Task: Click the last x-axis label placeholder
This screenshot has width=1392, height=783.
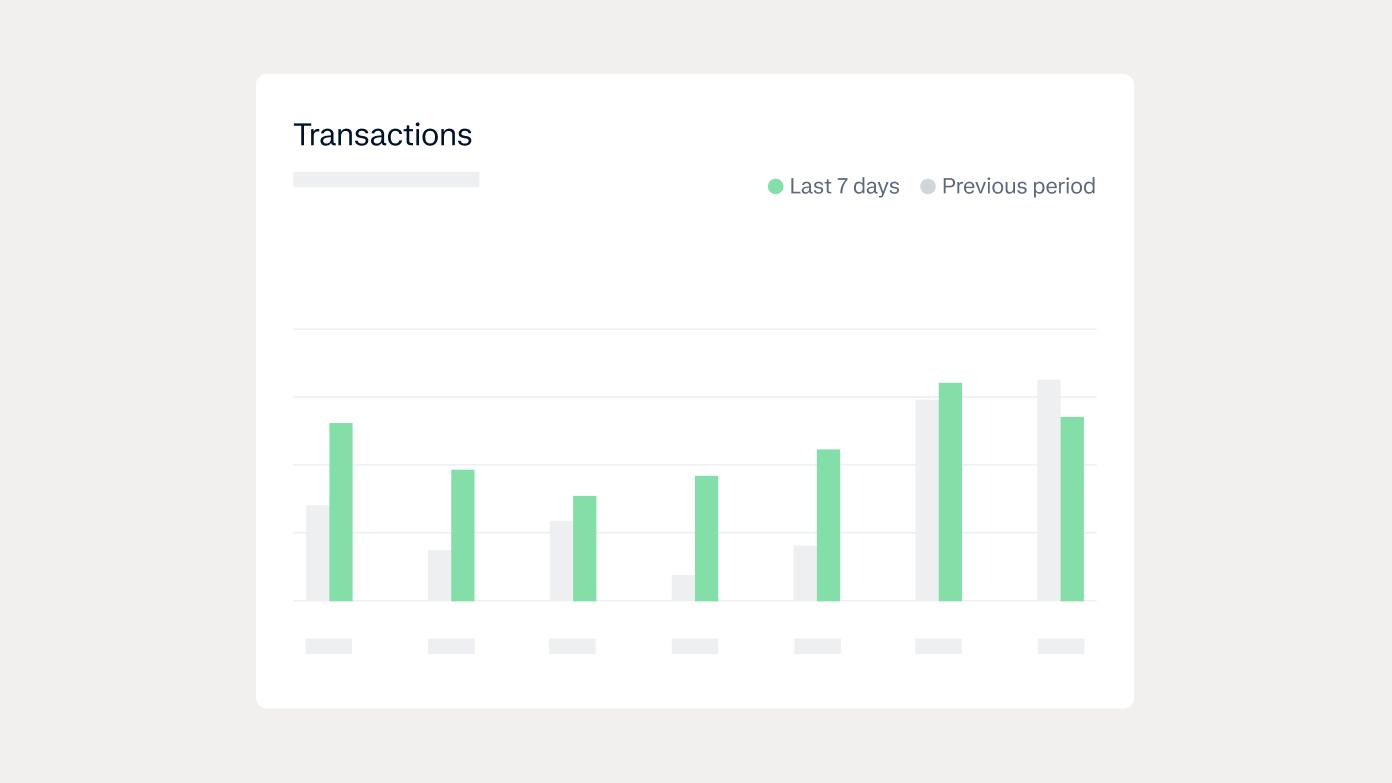Action: pyautogui.click(x=1061, y=646)
